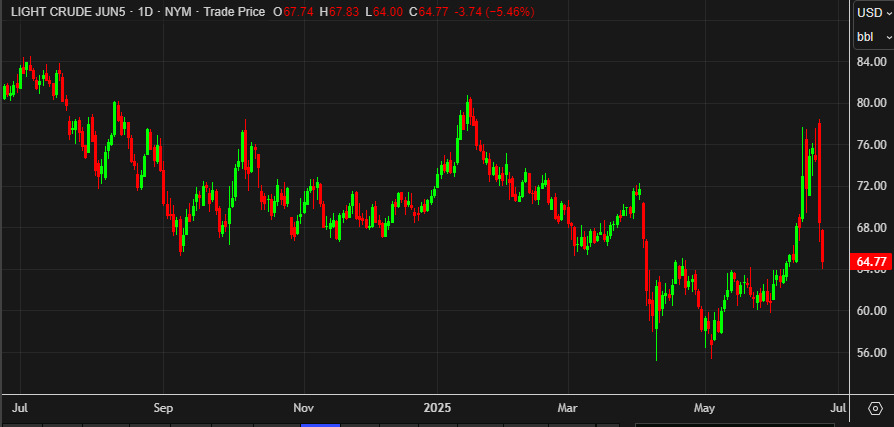Click the 76.00 price axis label
894x427 pixels.
(871, 144)
